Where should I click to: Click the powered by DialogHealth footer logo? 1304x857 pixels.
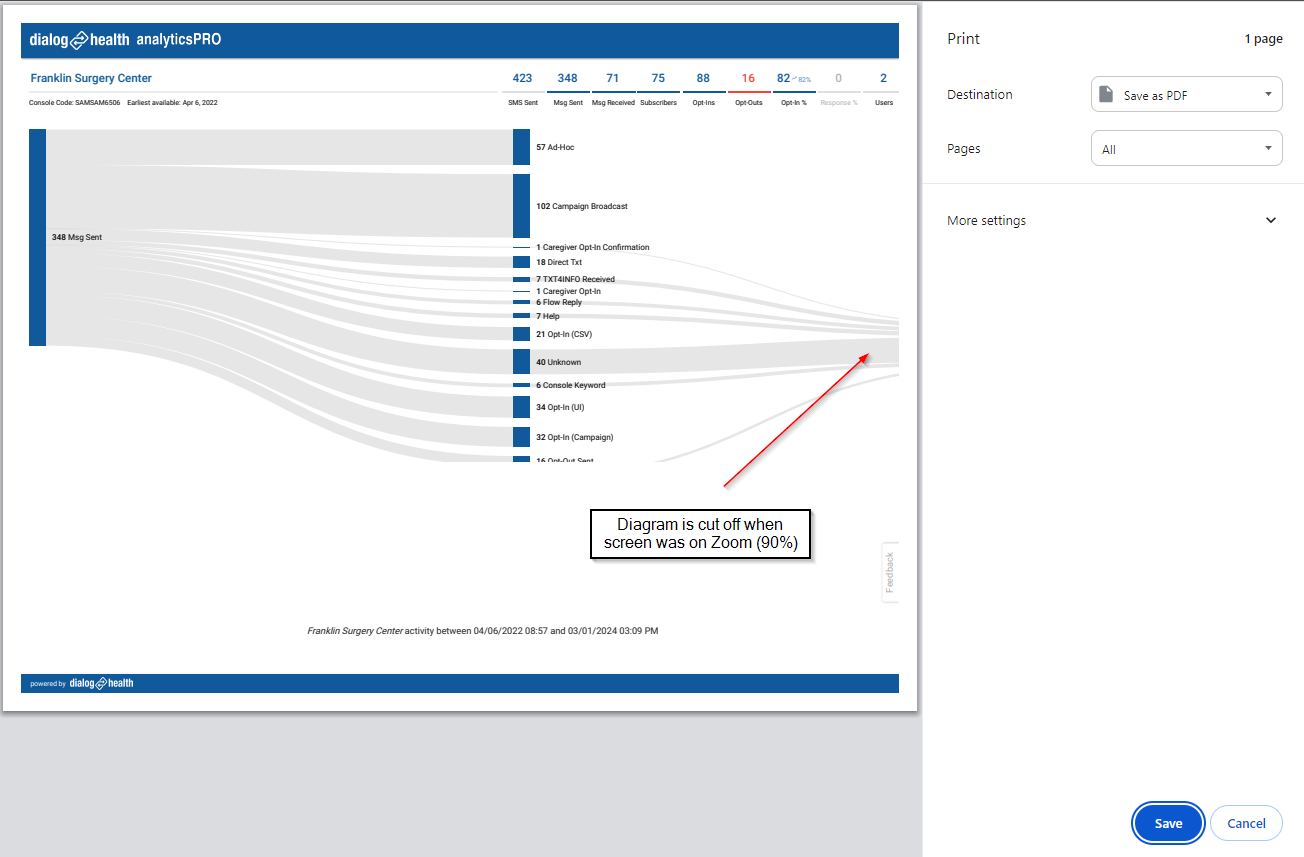(82, 683)
